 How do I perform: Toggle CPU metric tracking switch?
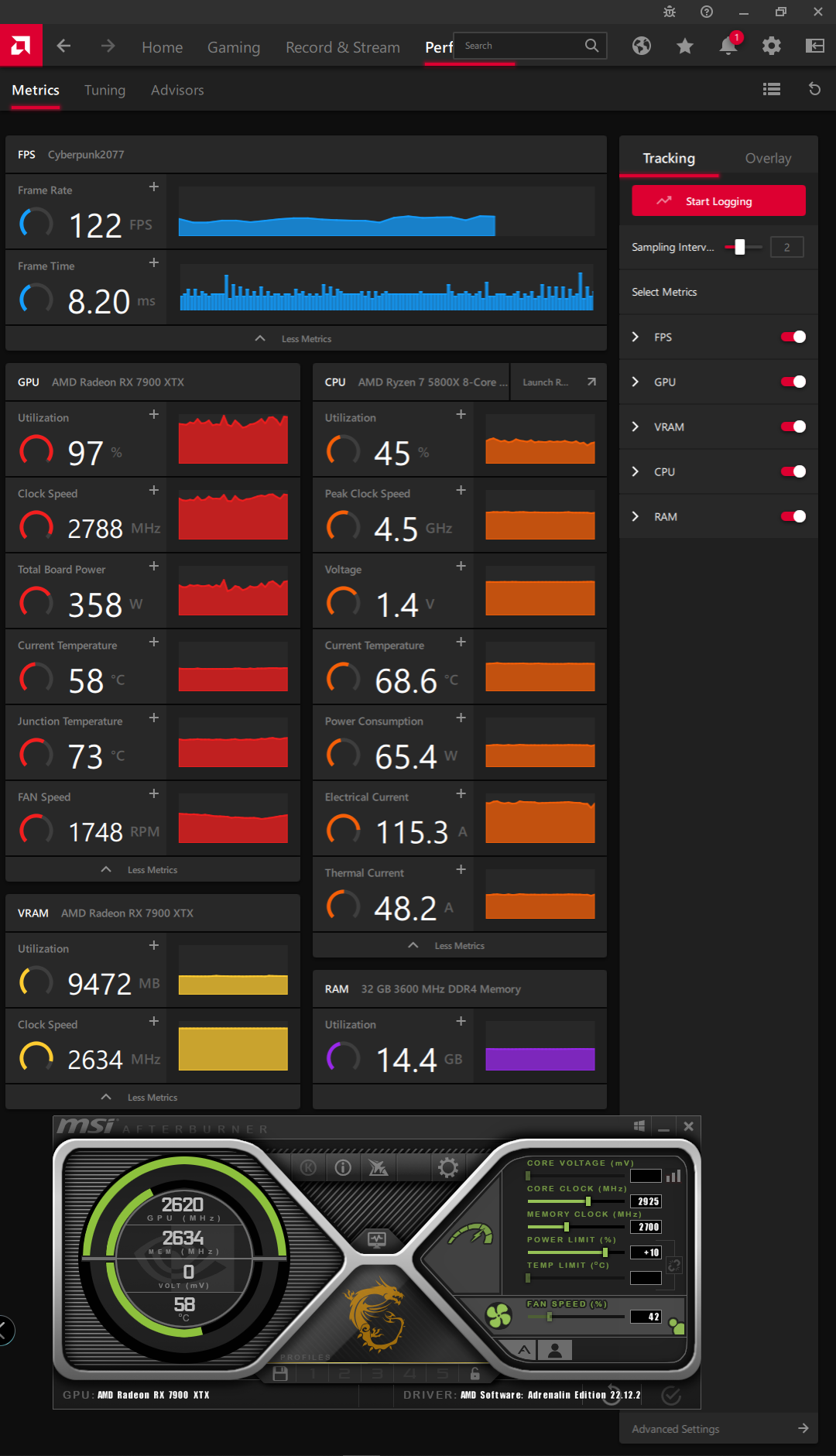pos(793,471)
